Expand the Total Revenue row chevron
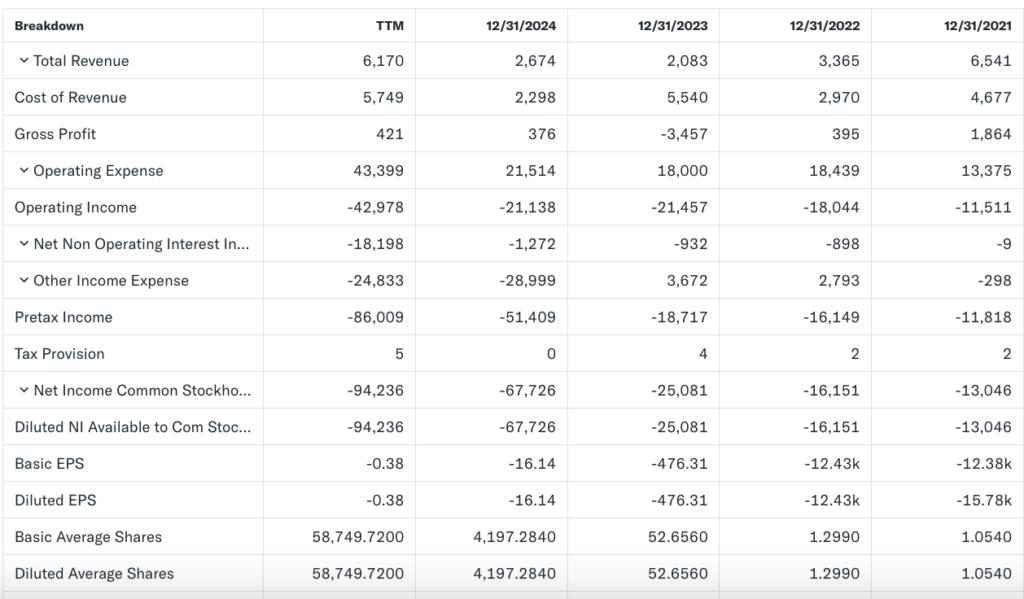The height and width of the screenshot is (599, 1024). click(24, 61)
